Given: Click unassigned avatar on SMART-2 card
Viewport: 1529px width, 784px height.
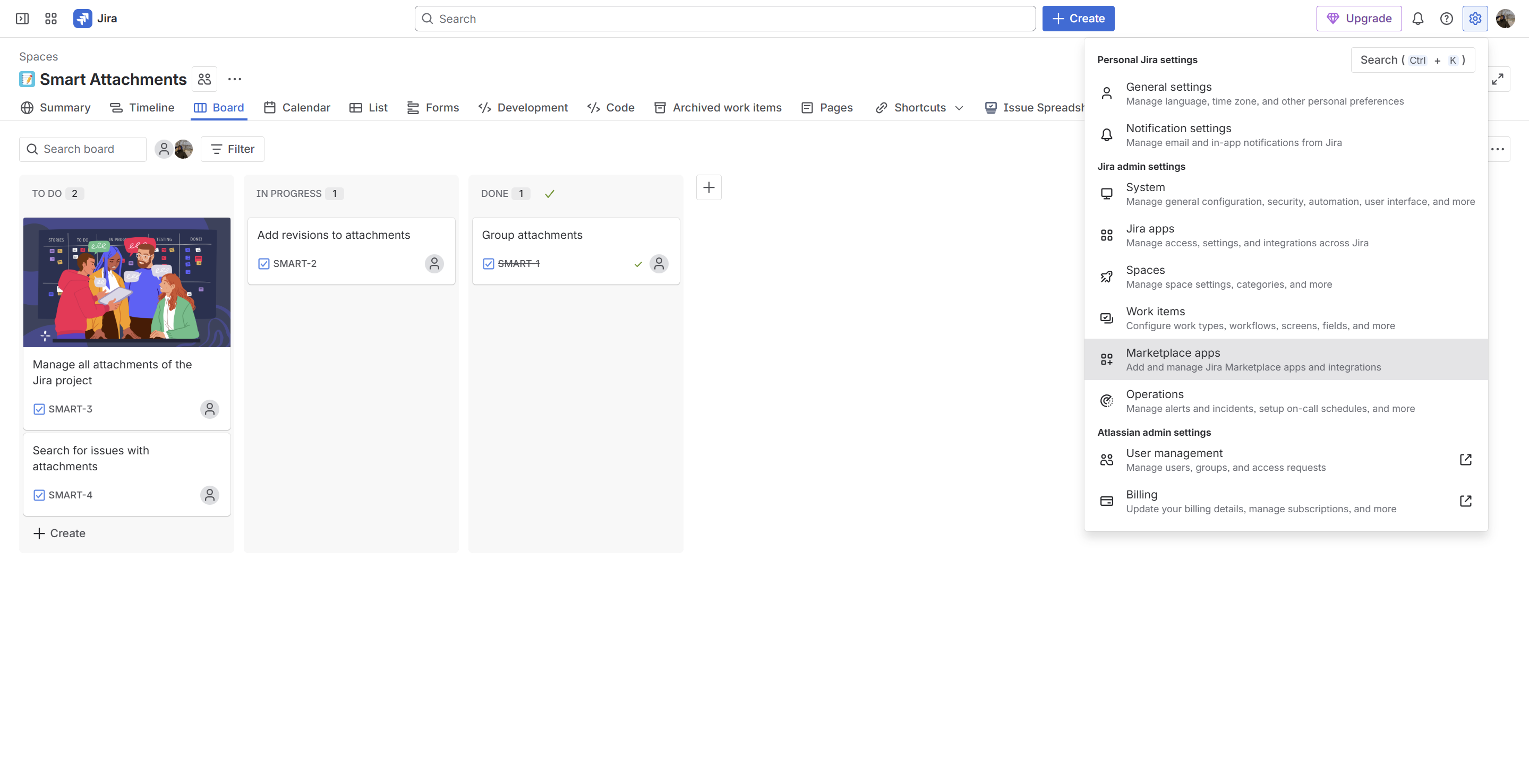Looking at the screenshot, I should coord(434,263).
